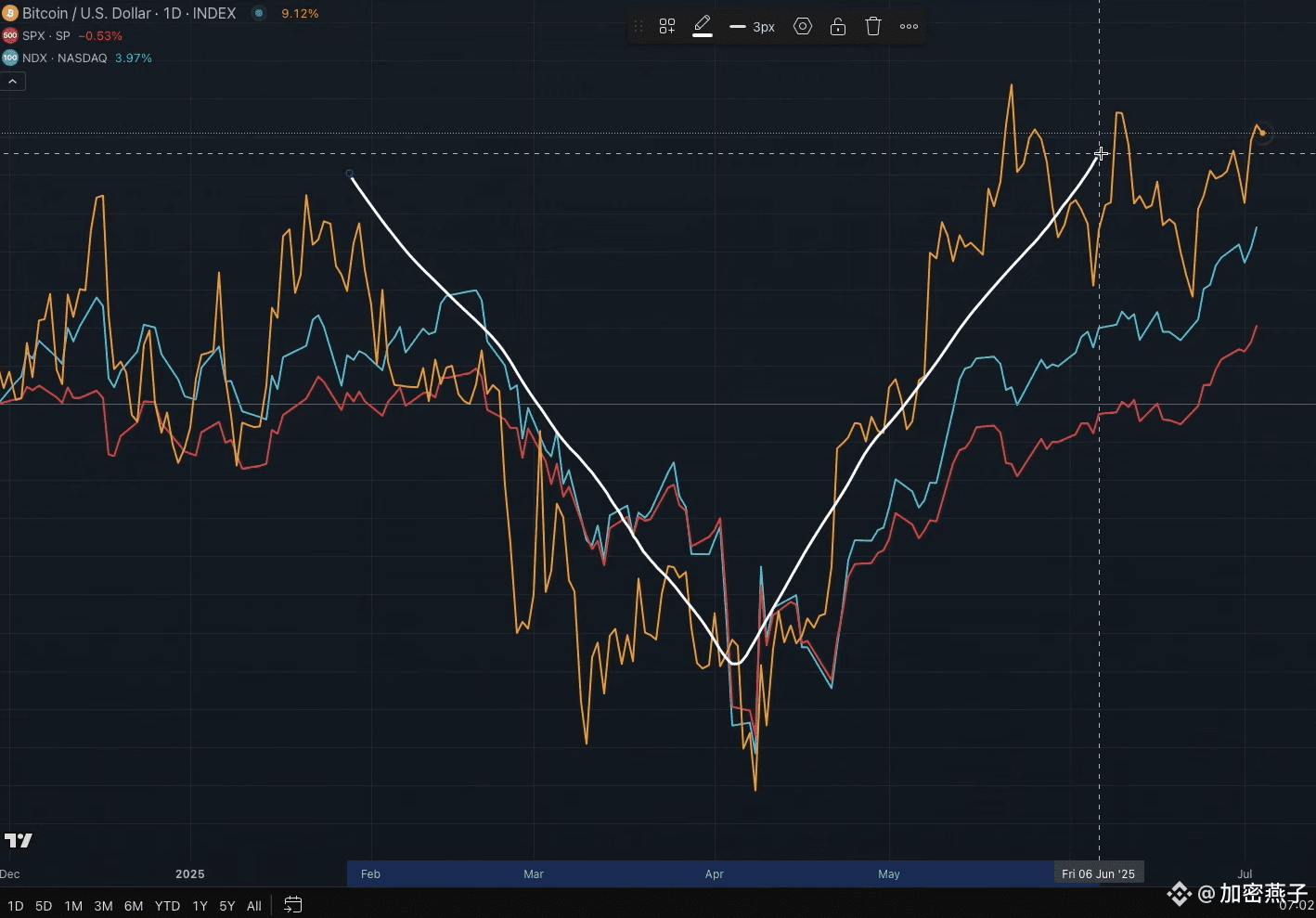Click the -0.53% SPX change value
The image size is (1316, 918).
[x=100, y=36]
